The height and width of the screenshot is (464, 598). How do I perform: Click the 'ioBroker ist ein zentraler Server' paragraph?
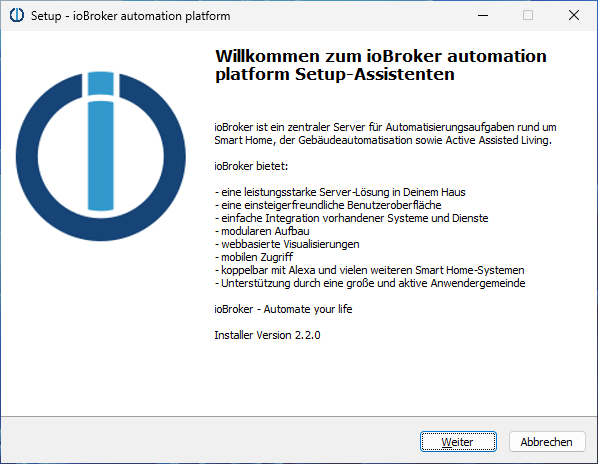point(385,133)
